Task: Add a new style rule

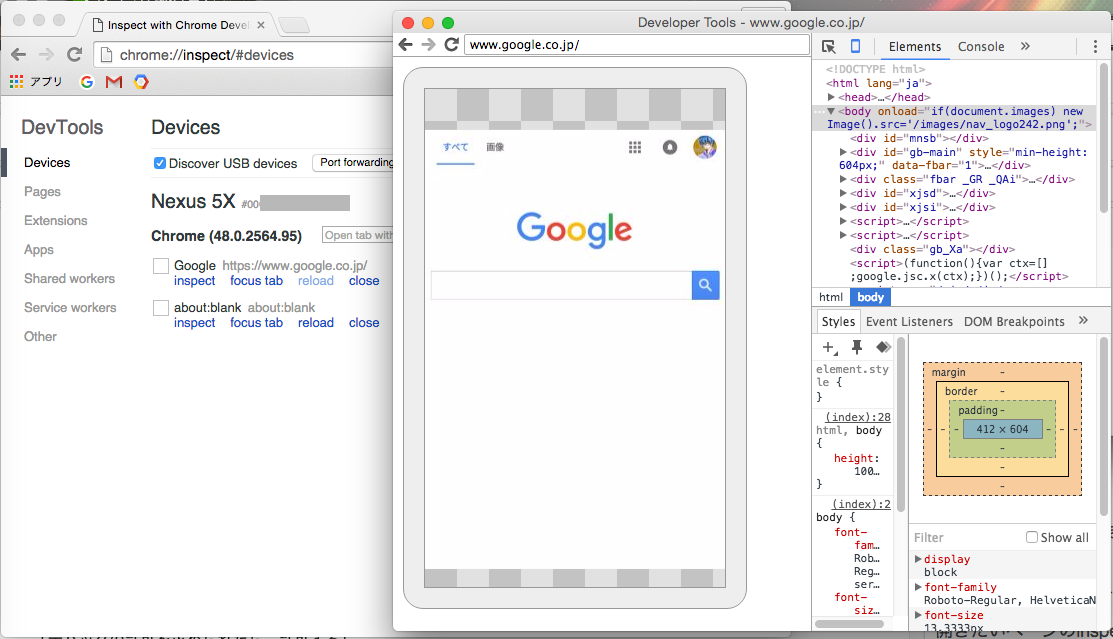Action: 829,347
